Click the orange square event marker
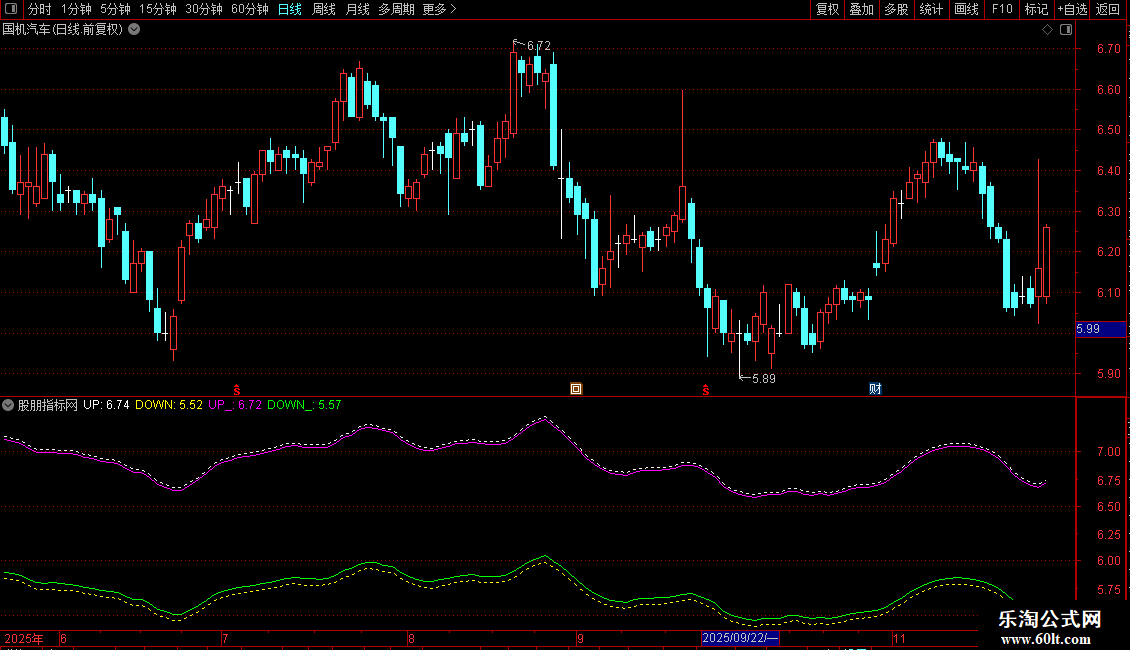Image resolution: width=1130 pixels, height=650 pixels. tap(576, 389)
